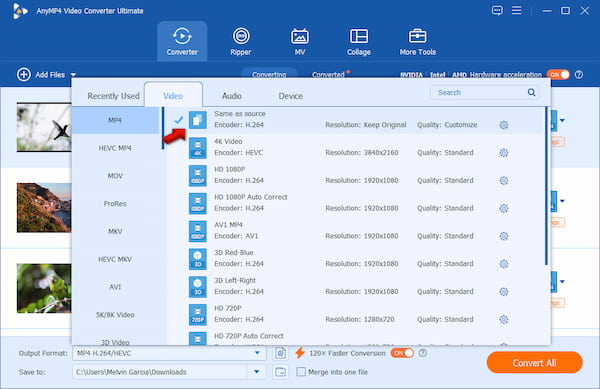Open the Ripper module
600x389 pixels.
[x=241, y=41]
